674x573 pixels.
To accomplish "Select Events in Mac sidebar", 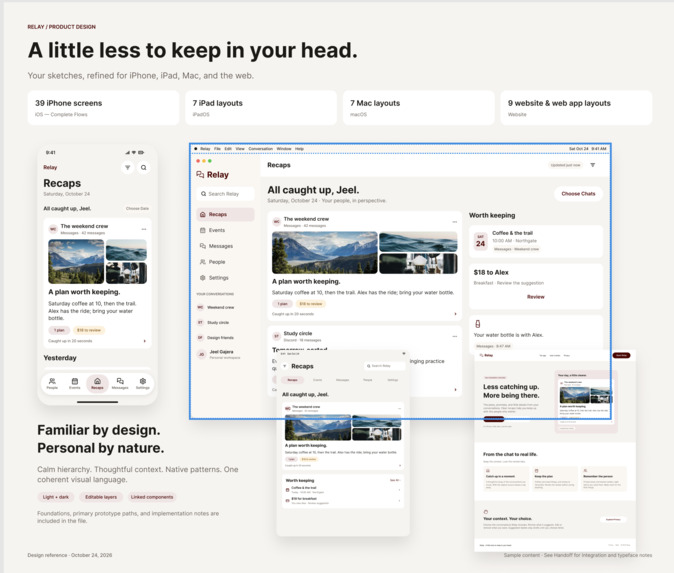I will tap(225, 230).
